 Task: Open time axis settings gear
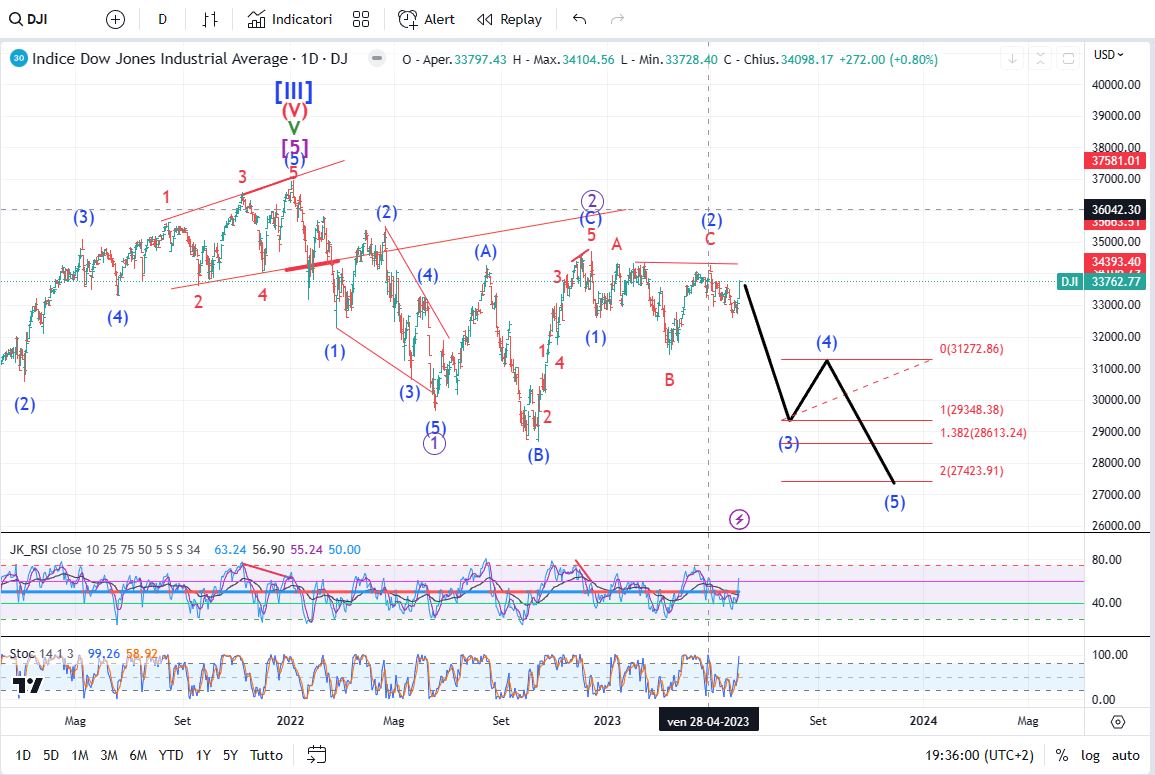tap(1118, 721)
